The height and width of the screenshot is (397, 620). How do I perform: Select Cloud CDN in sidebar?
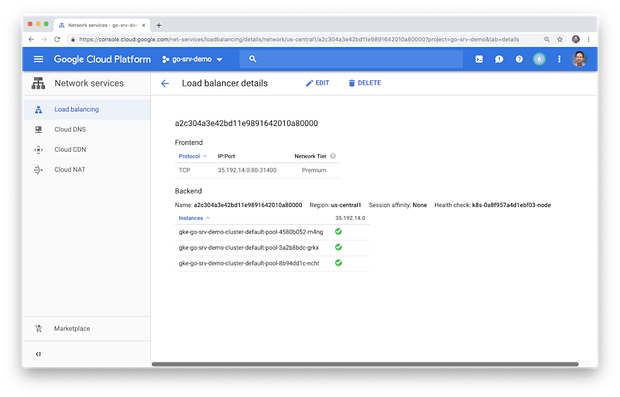[x=87, y=150]
